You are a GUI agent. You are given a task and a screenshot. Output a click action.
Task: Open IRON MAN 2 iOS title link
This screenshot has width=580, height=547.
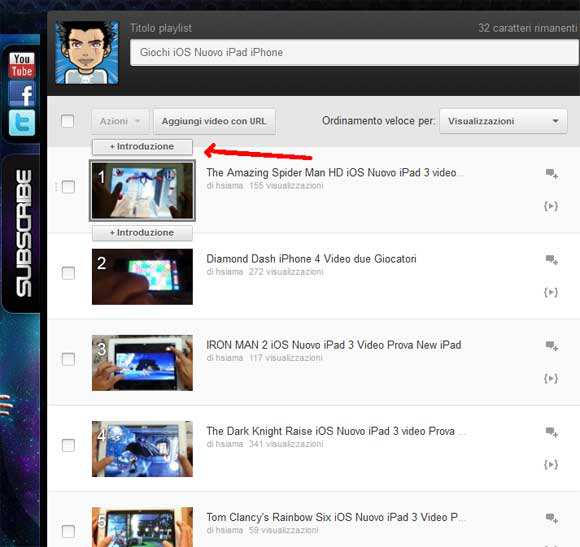coord(334,345)
